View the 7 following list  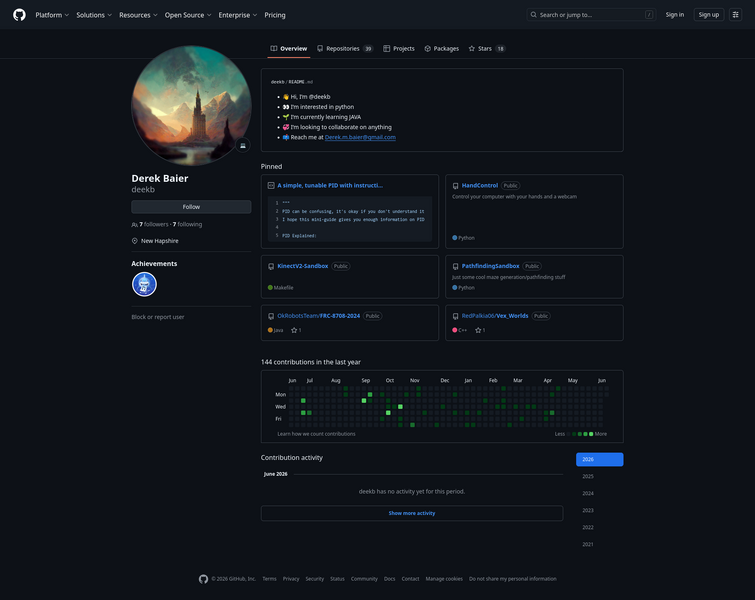pyautogui.click(x=187, y=224)
